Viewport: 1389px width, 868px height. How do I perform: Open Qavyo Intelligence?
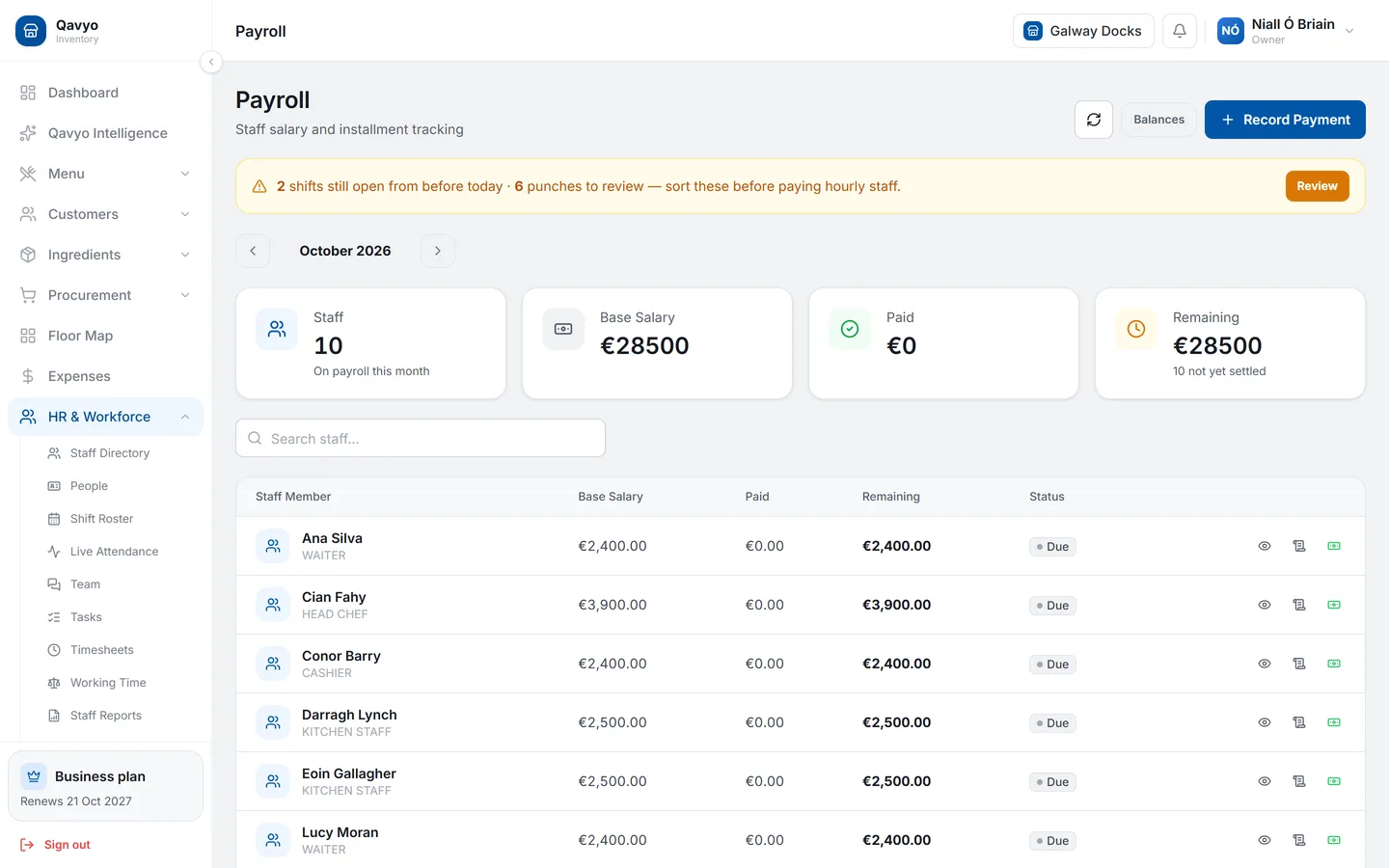[x=105, y=133]
